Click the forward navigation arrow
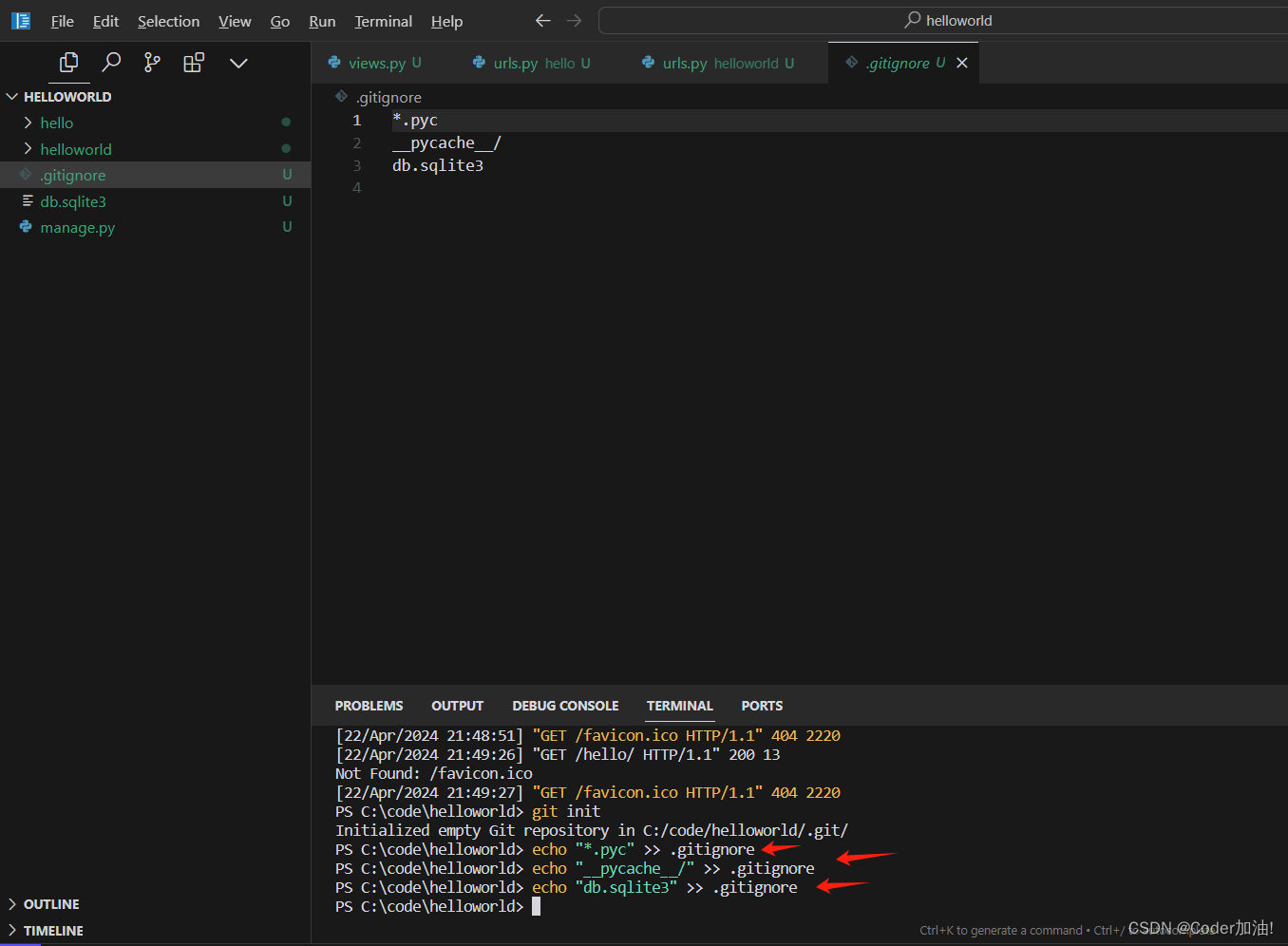Viewport: 1288px width, 946px height. pos(574,20)
